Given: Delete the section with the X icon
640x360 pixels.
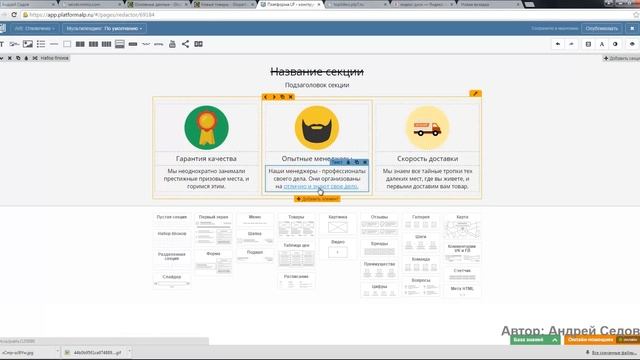Looking at the screenshot, I should coord(10,58).
